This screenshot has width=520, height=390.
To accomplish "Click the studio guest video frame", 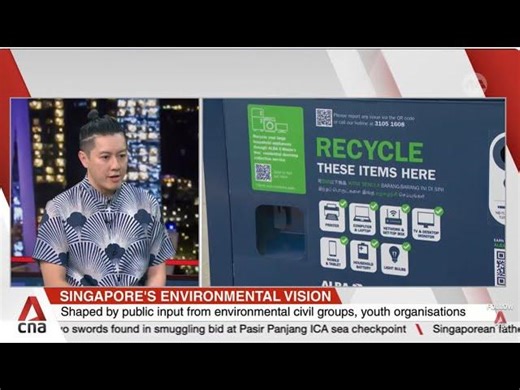I will 105,192.
